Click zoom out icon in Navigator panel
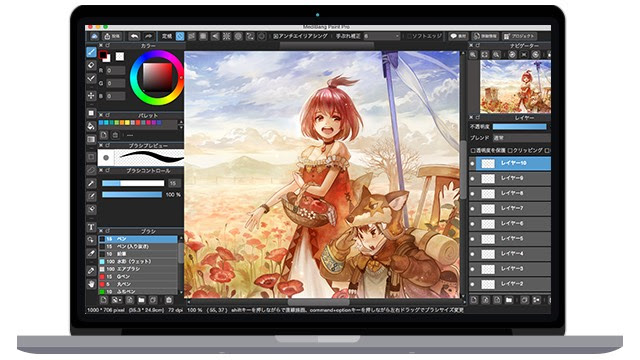640x360 pixels. (496, 54)
